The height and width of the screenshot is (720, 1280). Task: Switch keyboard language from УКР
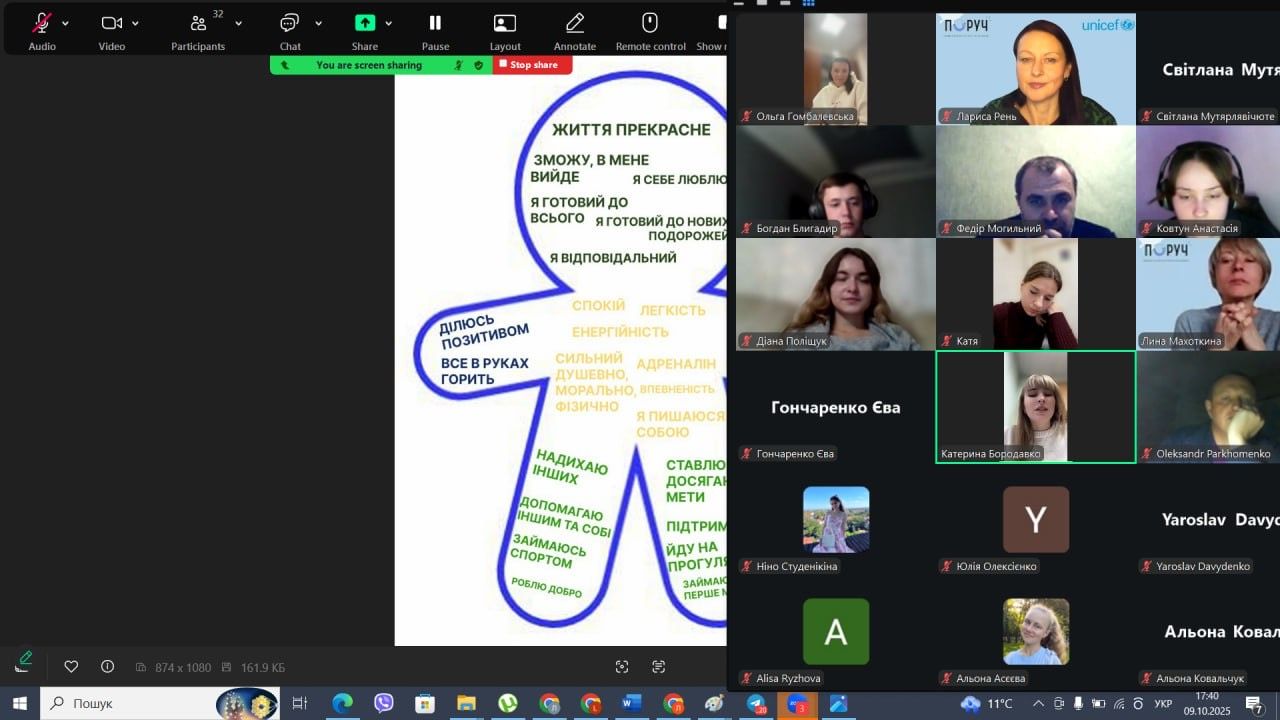(1163, 704)
